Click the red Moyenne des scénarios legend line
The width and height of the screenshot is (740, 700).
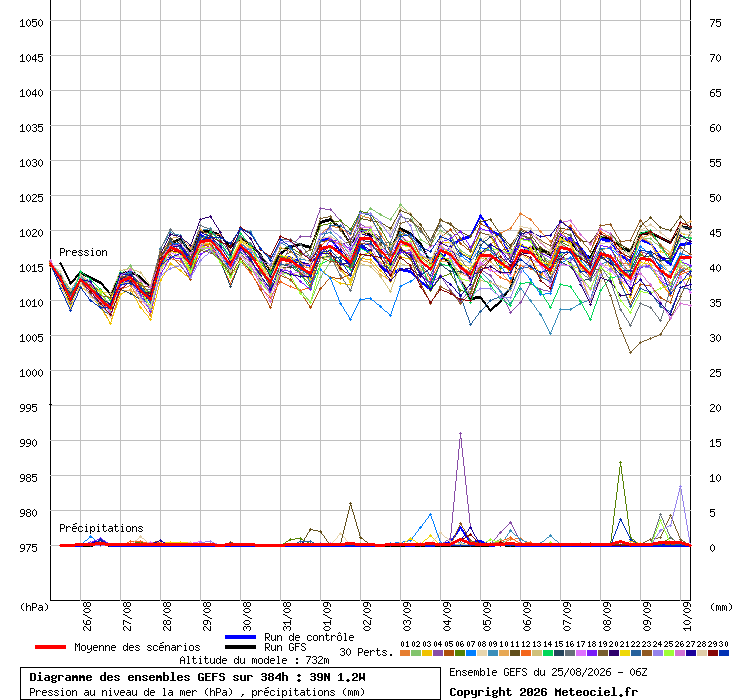[x=50, y=647]
